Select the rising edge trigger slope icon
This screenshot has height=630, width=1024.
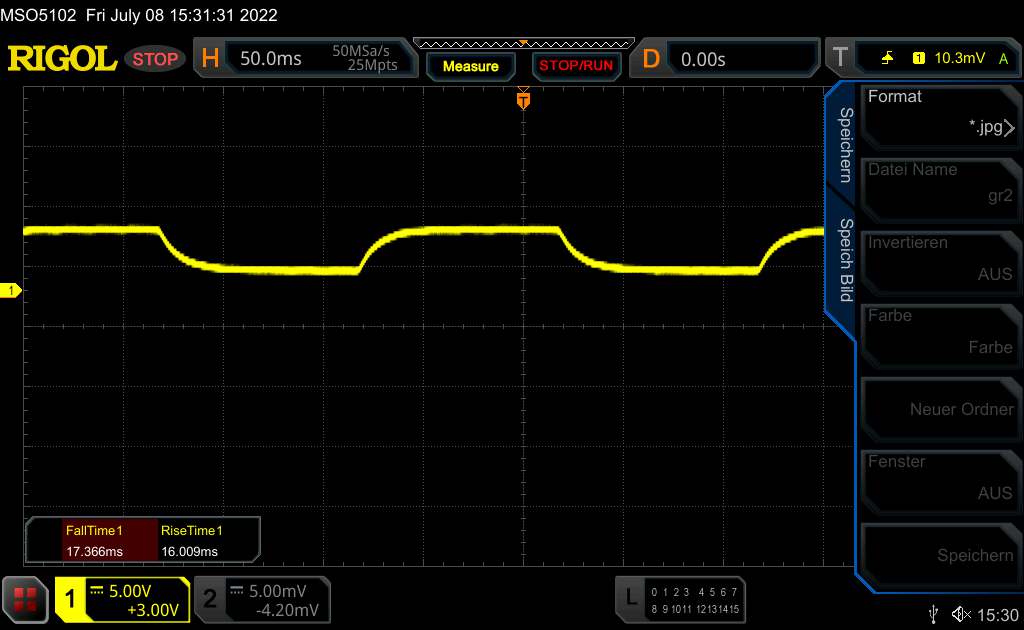tap(888, 58)
